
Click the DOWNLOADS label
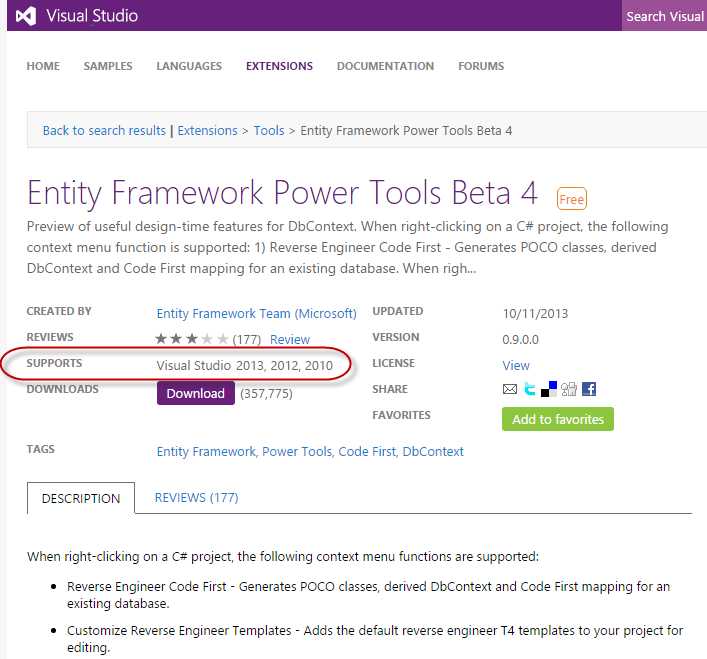click(62, 389)
